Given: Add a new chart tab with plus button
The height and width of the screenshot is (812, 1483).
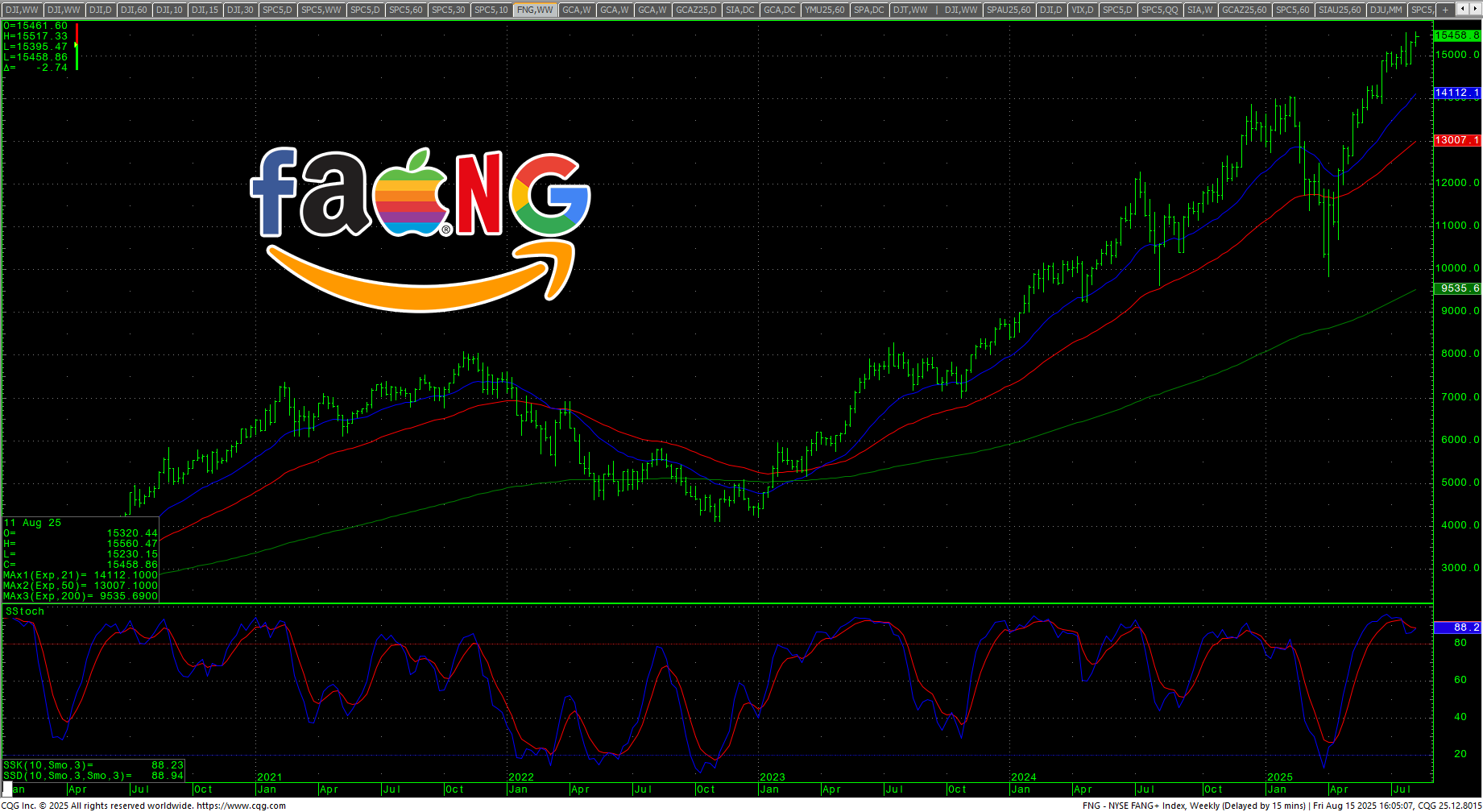Looking at the screenshot, I should pos(1445,10).
